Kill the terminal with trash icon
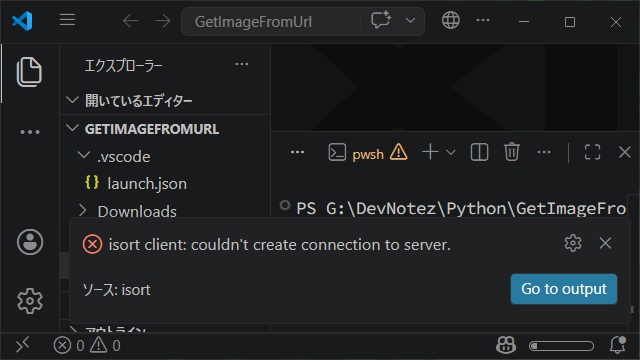 click(x=511, y=152)
